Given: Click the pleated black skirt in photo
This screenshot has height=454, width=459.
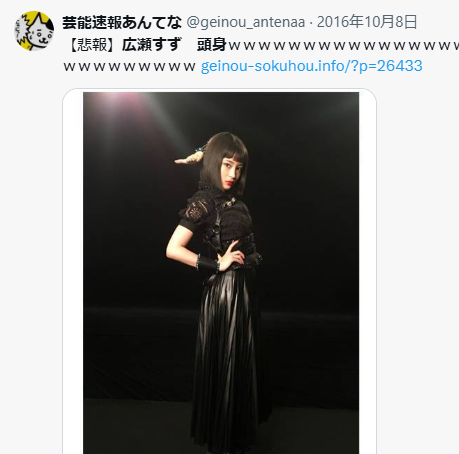Looking at the screenshot, I should click(x=227, y=357).
